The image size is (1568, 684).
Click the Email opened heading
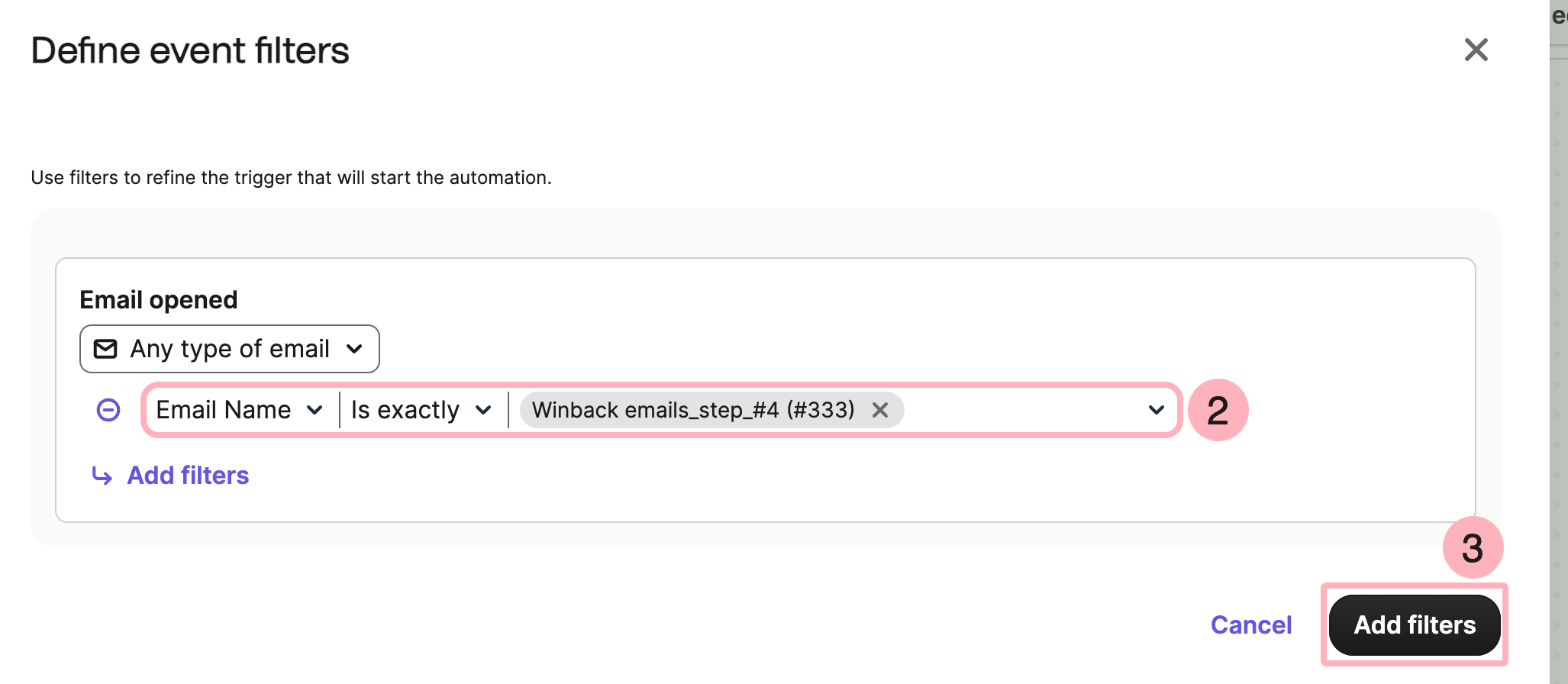159,300
